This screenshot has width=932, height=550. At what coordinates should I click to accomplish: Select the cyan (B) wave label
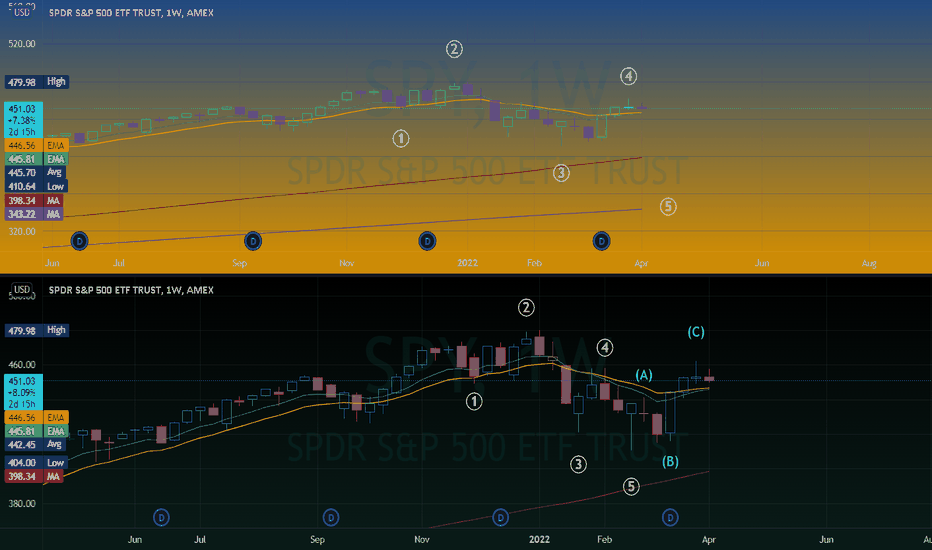(x=670, y=461)
